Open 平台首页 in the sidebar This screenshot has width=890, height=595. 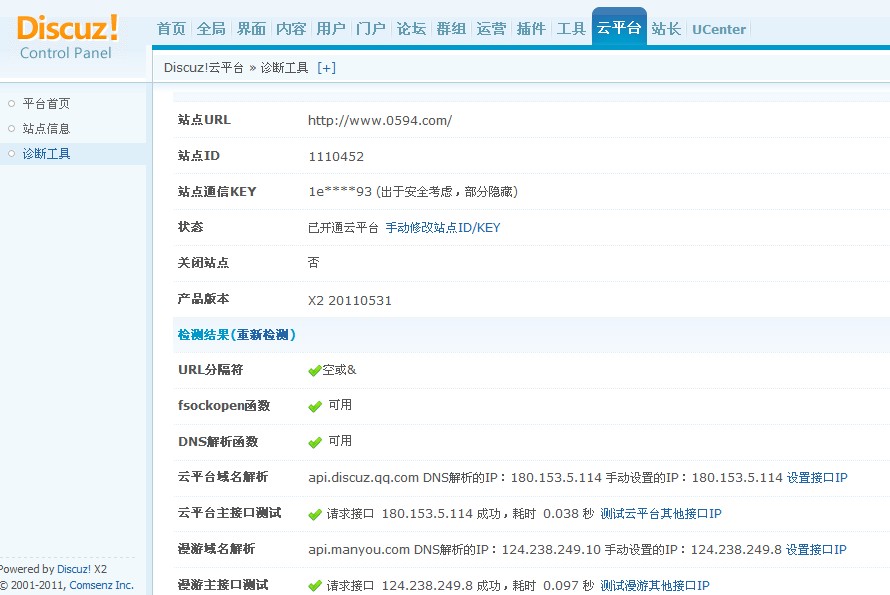47,103
